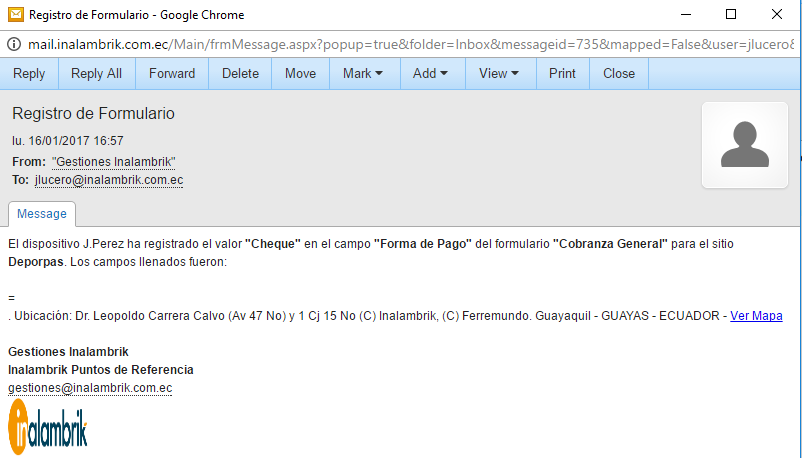The image size is (802, 458).
Task: Click the mail envelope window icon
Action: 16,14
